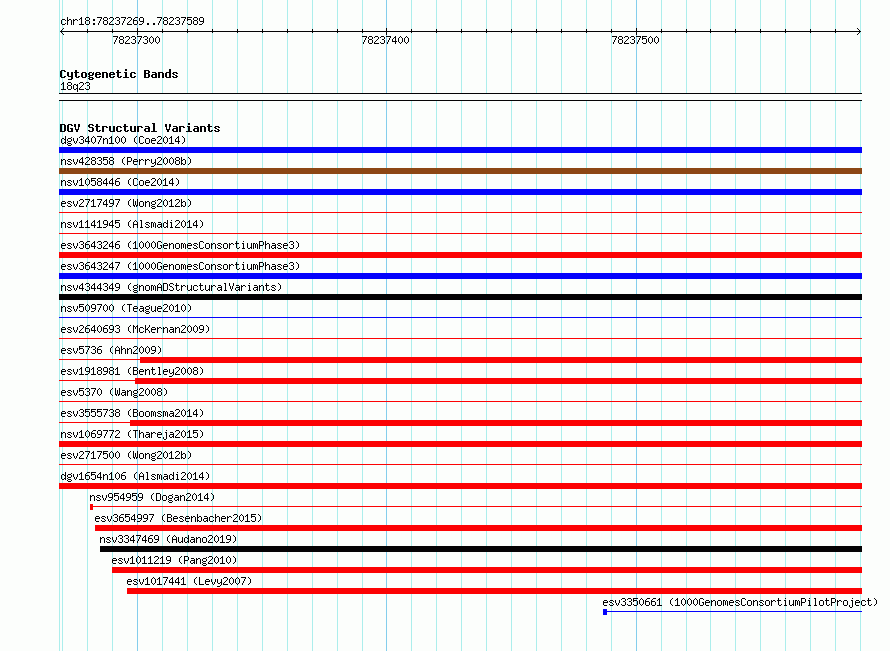Open esv5736 (Ahn2009) label

click(x=111, y=350)
